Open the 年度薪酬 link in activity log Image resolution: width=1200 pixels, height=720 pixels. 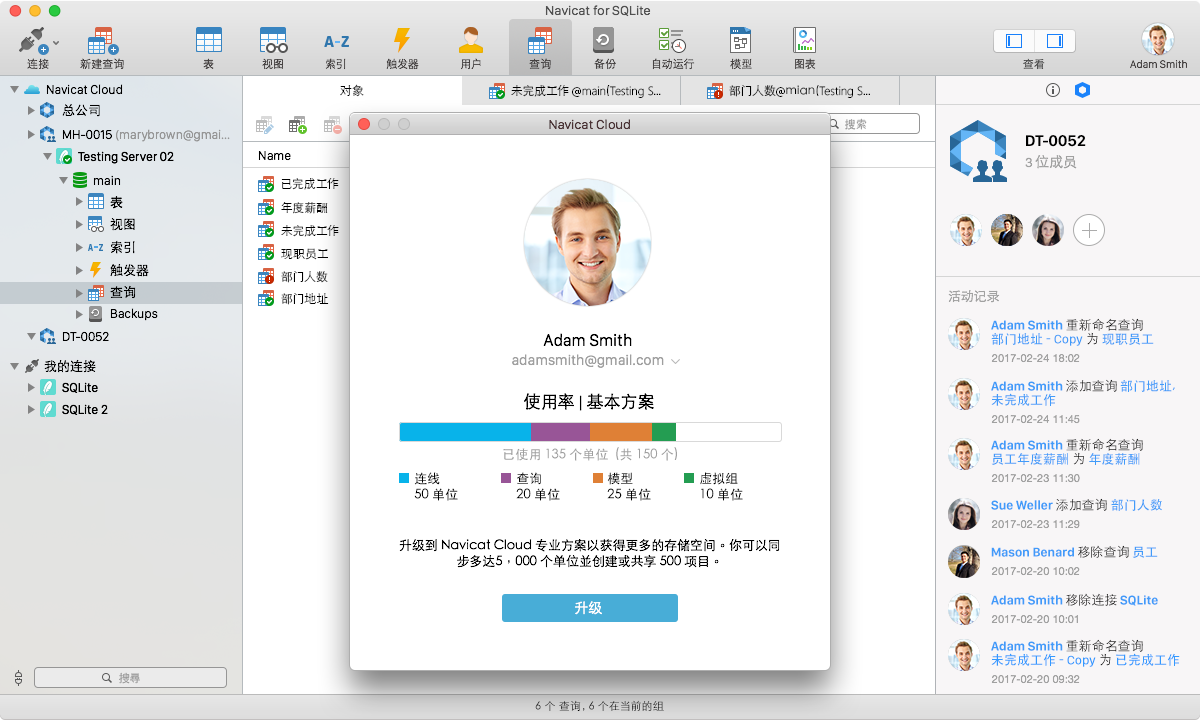tap(1114, 459)
